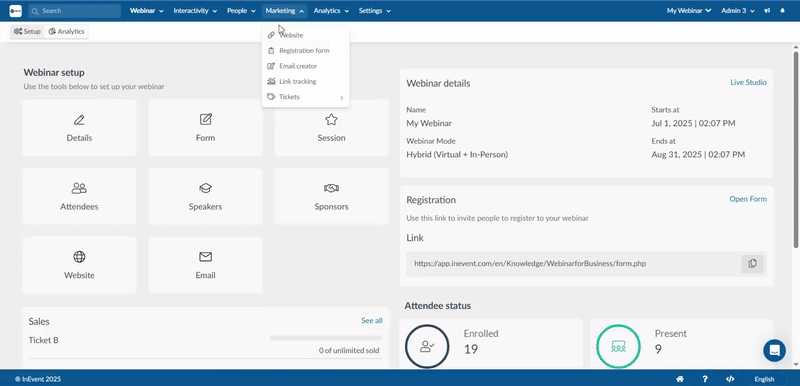Image resolution: width=800 pixels, height=386 pixels.
Task: Click the My Webinar name value
Action: [429, 123]
